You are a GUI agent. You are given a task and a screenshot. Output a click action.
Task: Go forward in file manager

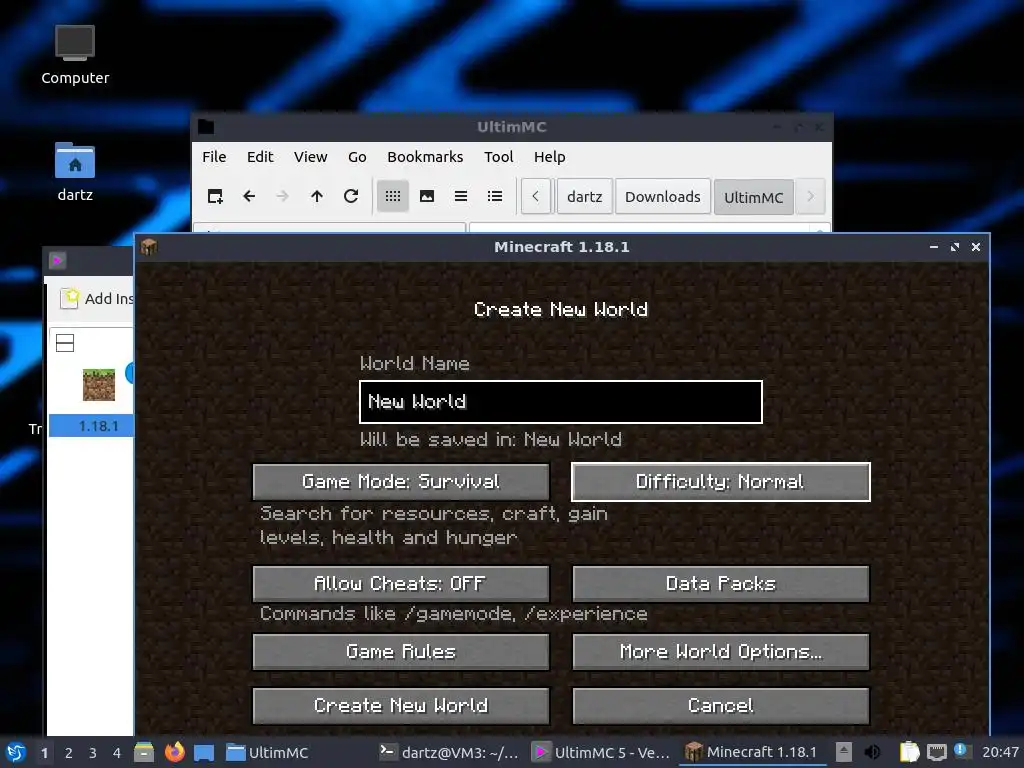(x=282, y=196)
